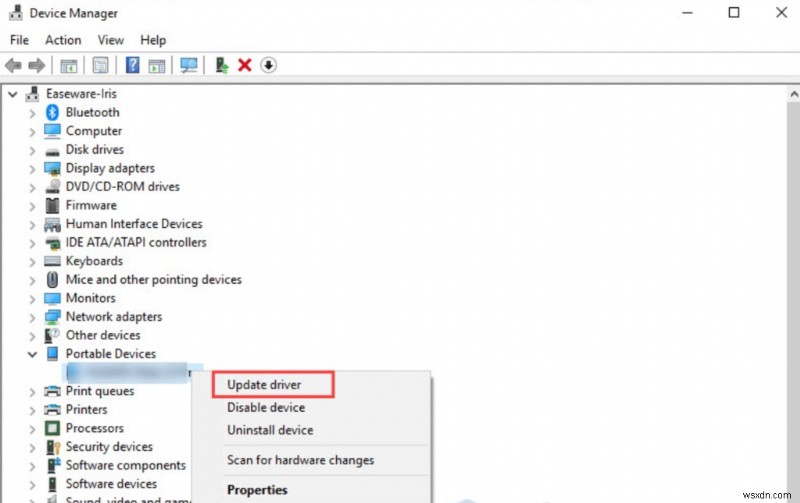800x503 pixels.
Task: Click the mouse icon beside Mice and other pointing devices
Action: pyautogui.click(x=52, y=280)
